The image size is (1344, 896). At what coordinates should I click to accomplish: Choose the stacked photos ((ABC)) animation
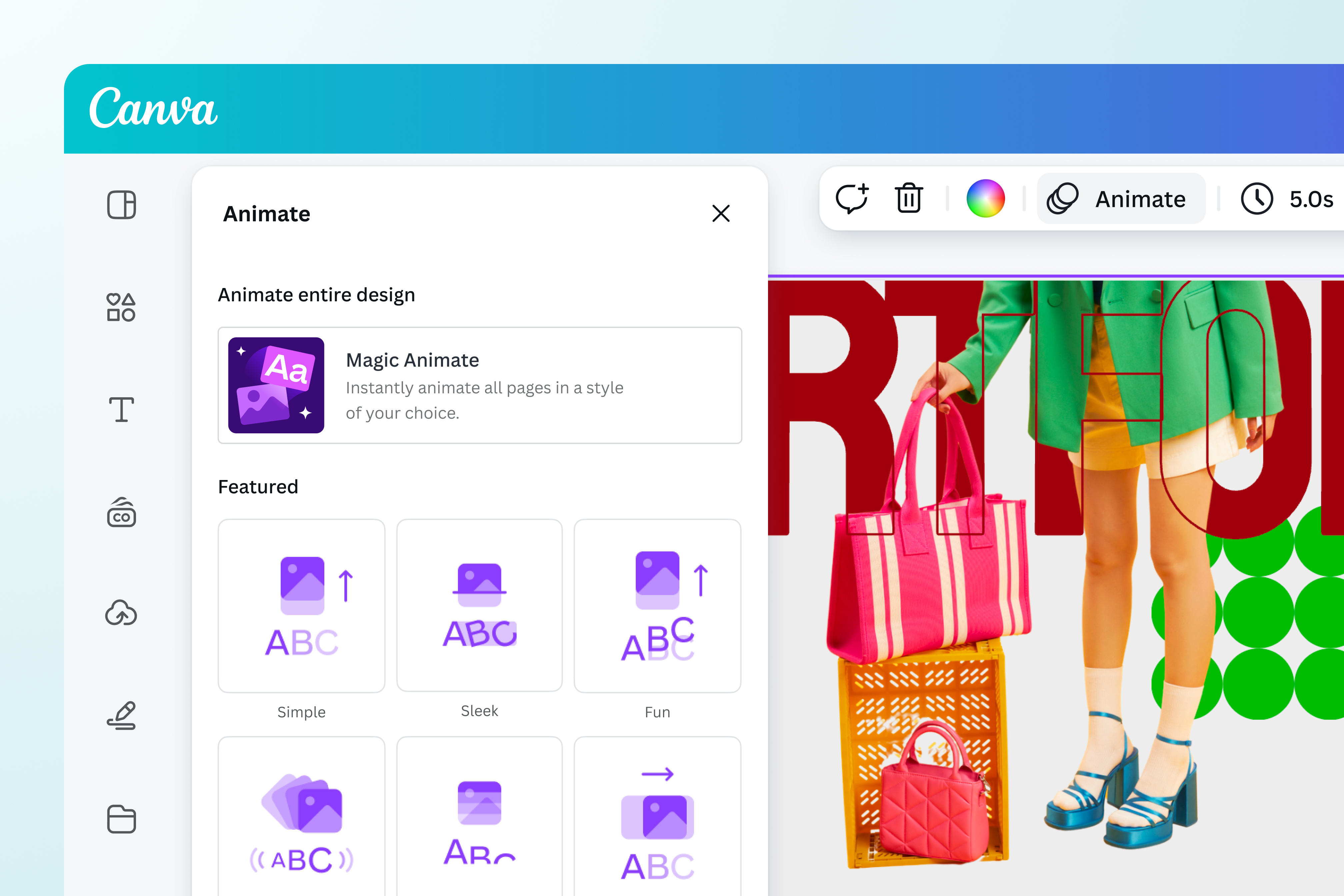click(302, 816)
